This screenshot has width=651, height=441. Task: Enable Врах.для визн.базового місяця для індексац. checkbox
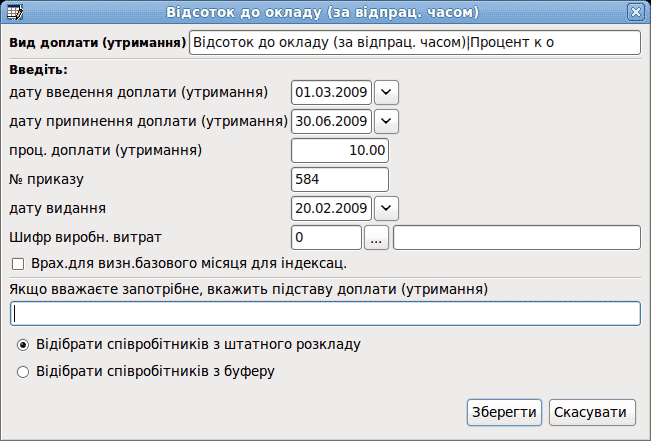18,264
